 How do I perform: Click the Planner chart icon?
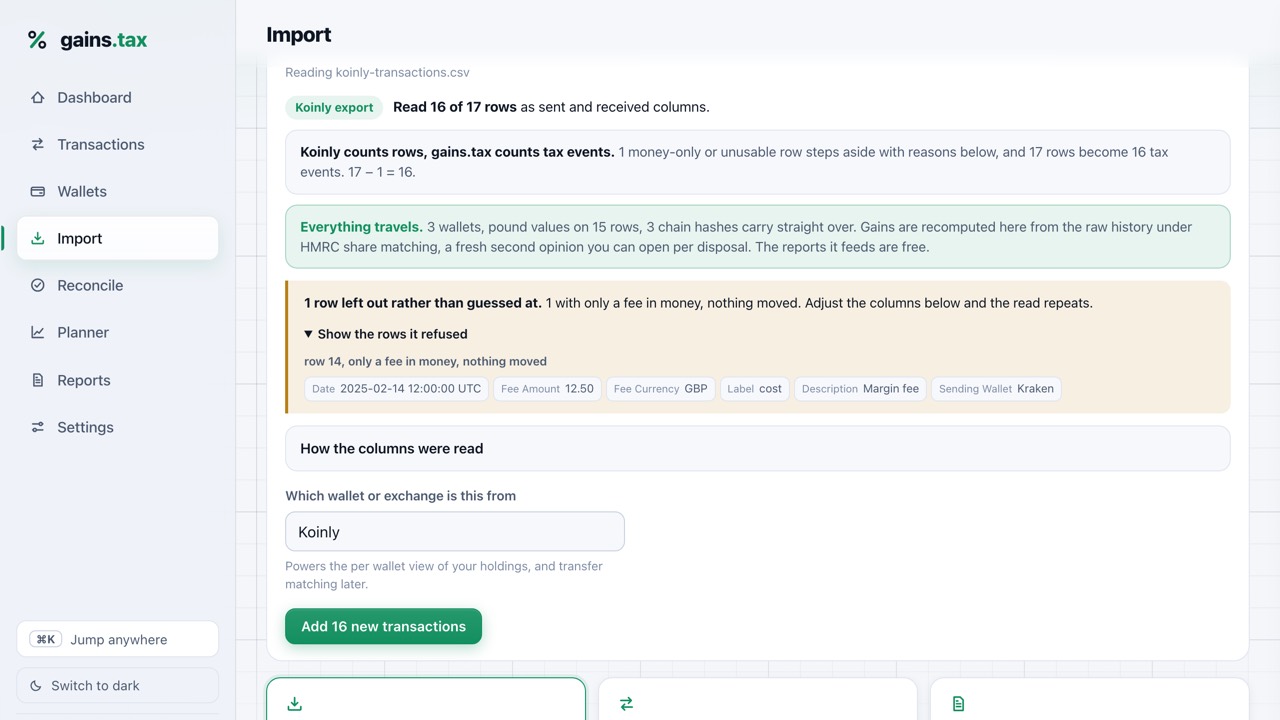[38, 332]
